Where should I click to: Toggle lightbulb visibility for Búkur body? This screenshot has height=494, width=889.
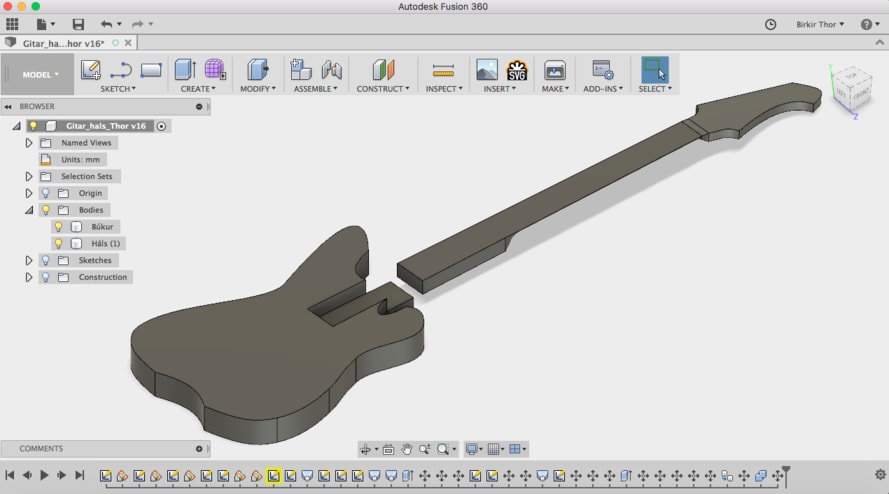(x=58, y=227)
